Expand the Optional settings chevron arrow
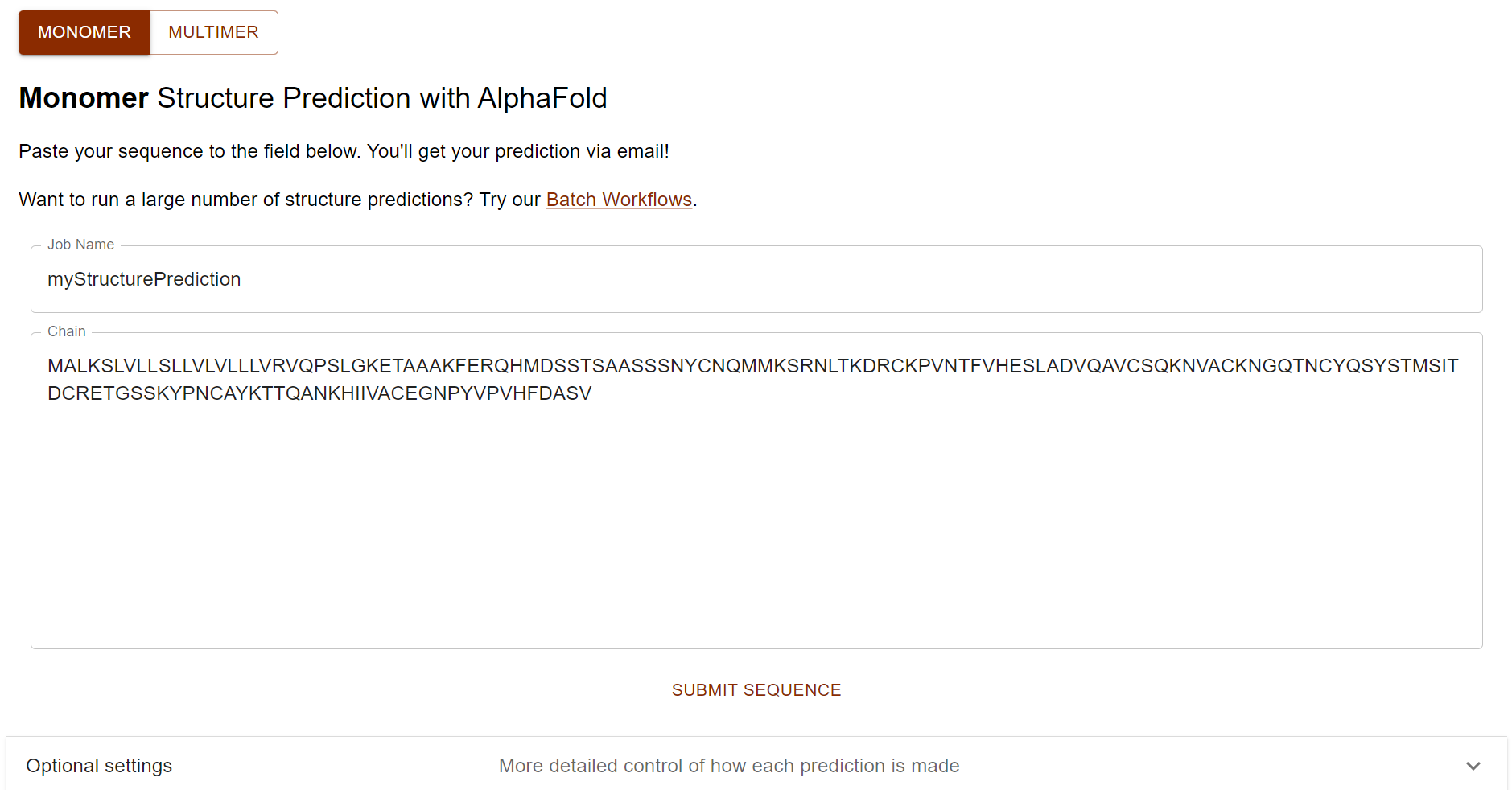 pyautogui.click(x=1473, y=766)
